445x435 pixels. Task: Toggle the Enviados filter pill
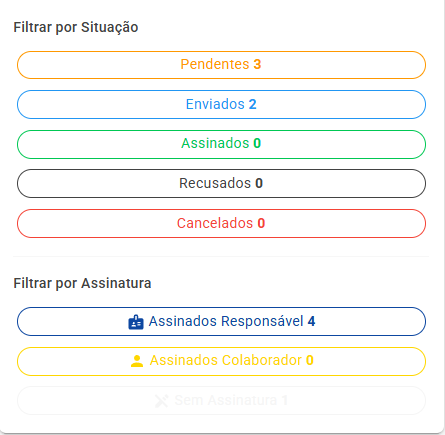point(221,104)
